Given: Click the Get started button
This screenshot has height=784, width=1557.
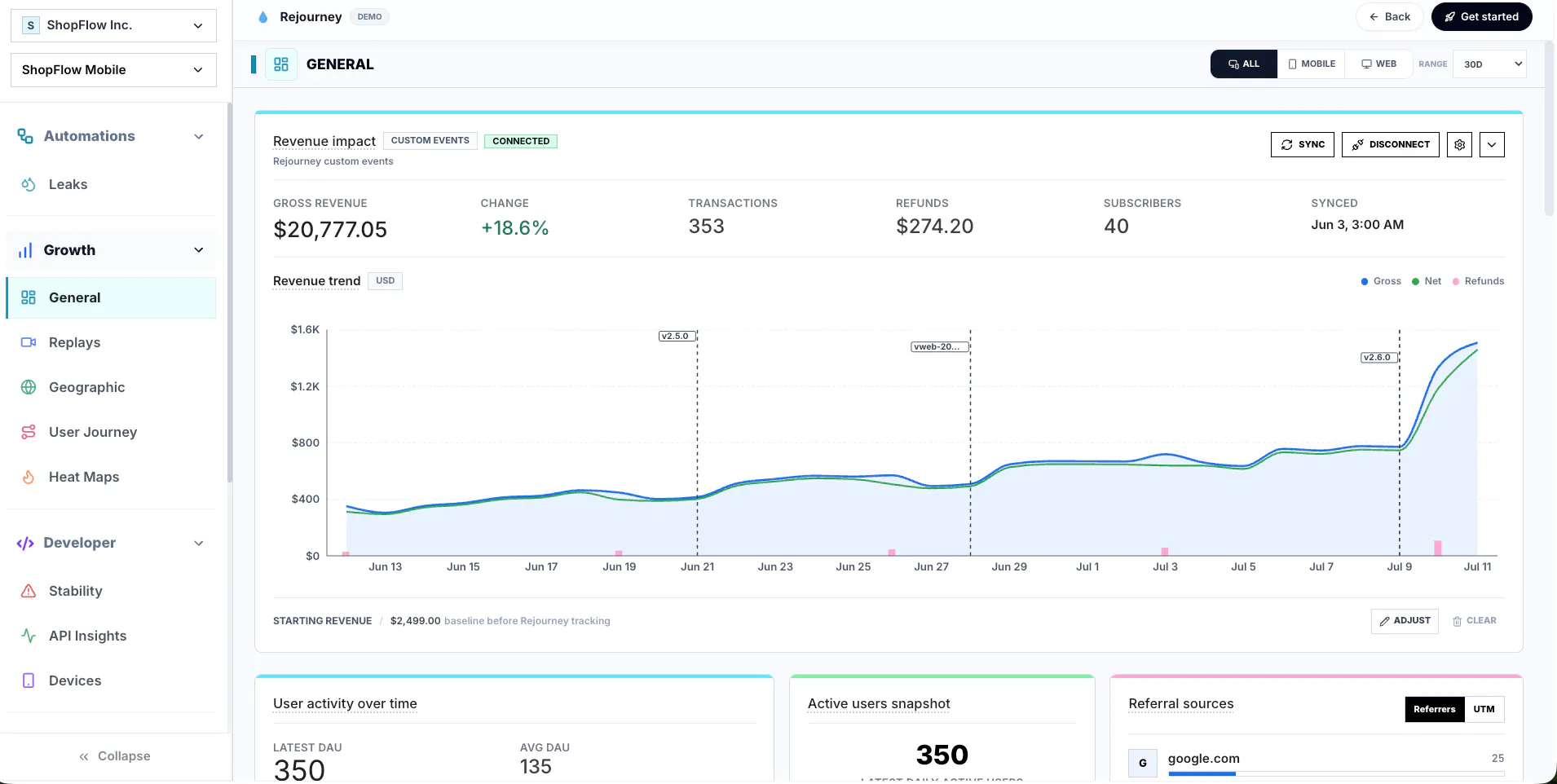Looking at the screenshot, I should coord(1482,16).
